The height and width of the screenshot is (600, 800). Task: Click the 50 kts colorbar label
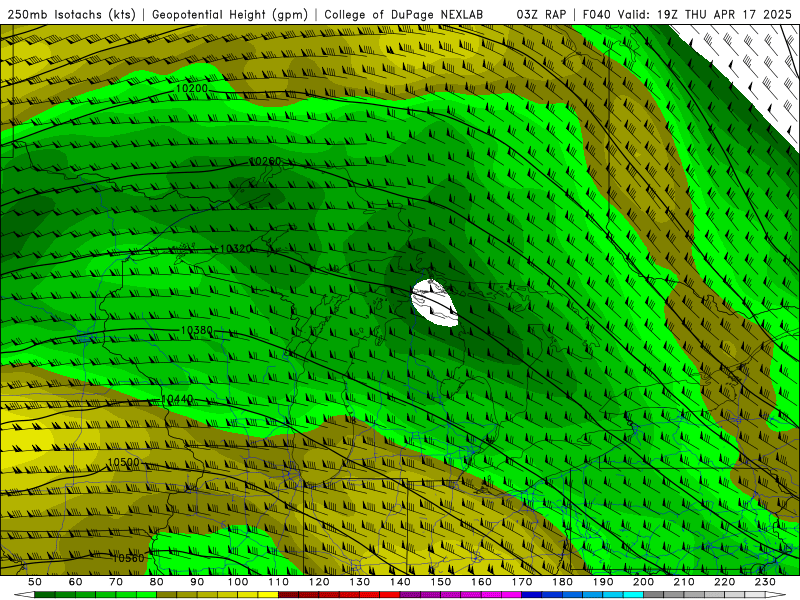click(35, 582)
